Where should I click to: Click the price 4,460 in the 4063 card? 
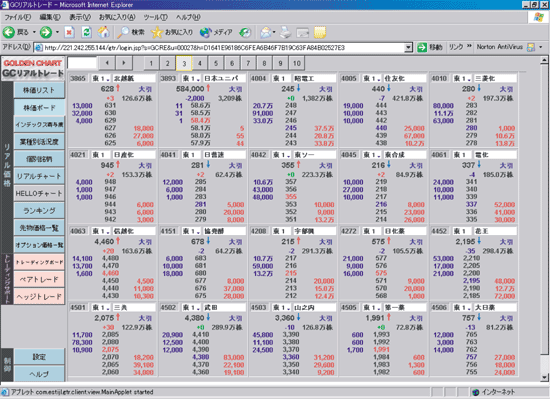click(x=104, y=242)
